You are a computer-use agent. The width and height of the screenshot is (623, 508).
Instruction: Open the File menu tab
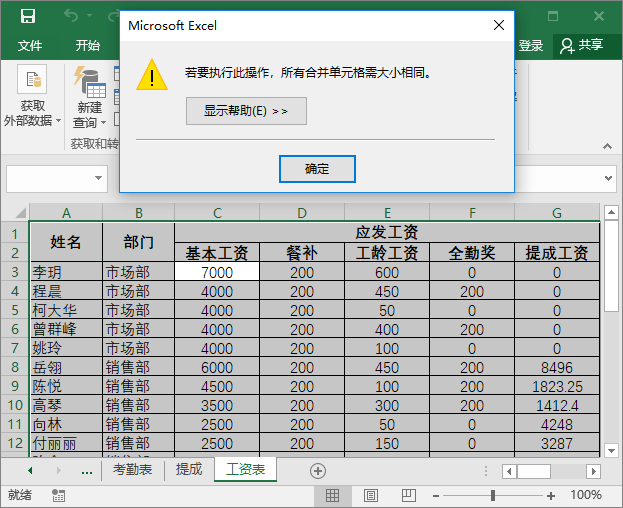[x=30, y=45]
